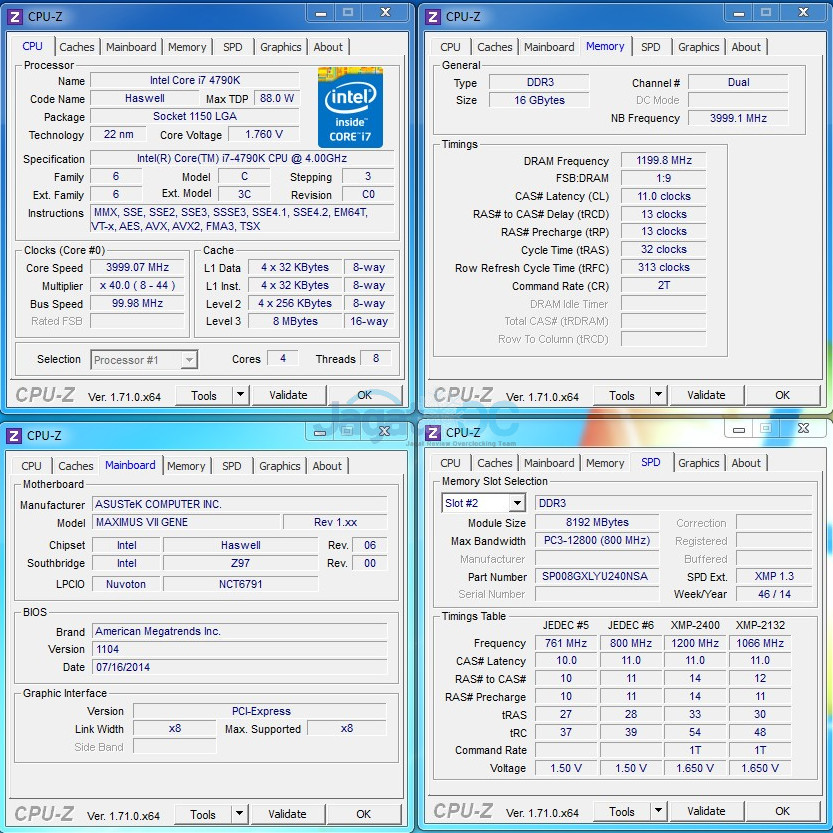Viewport: 833px width, 833px height.
Task: Click the Part Number SP008GXLYU240NSA field
Action: [x=594, y=576]
